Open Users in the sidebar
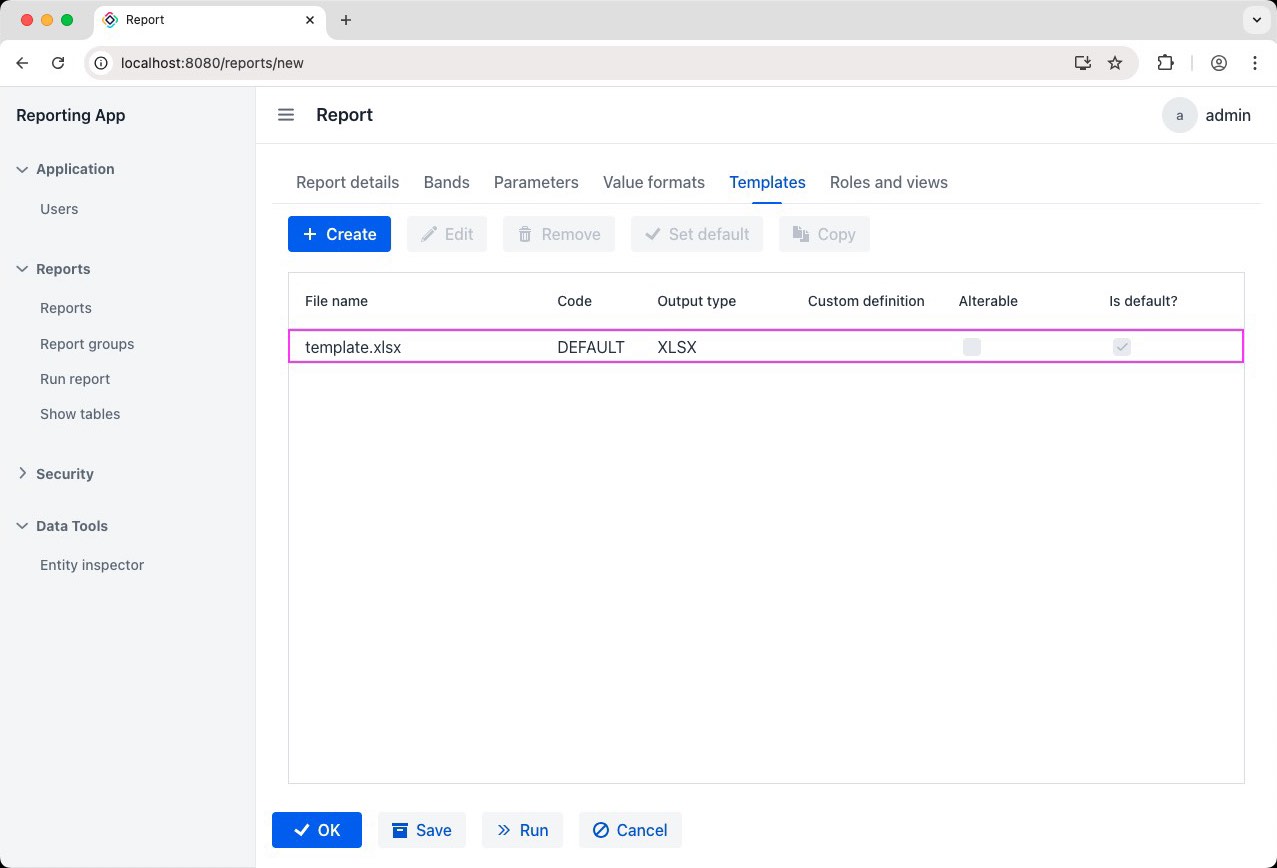1277x868 pixels. click(x=59, y=209)
